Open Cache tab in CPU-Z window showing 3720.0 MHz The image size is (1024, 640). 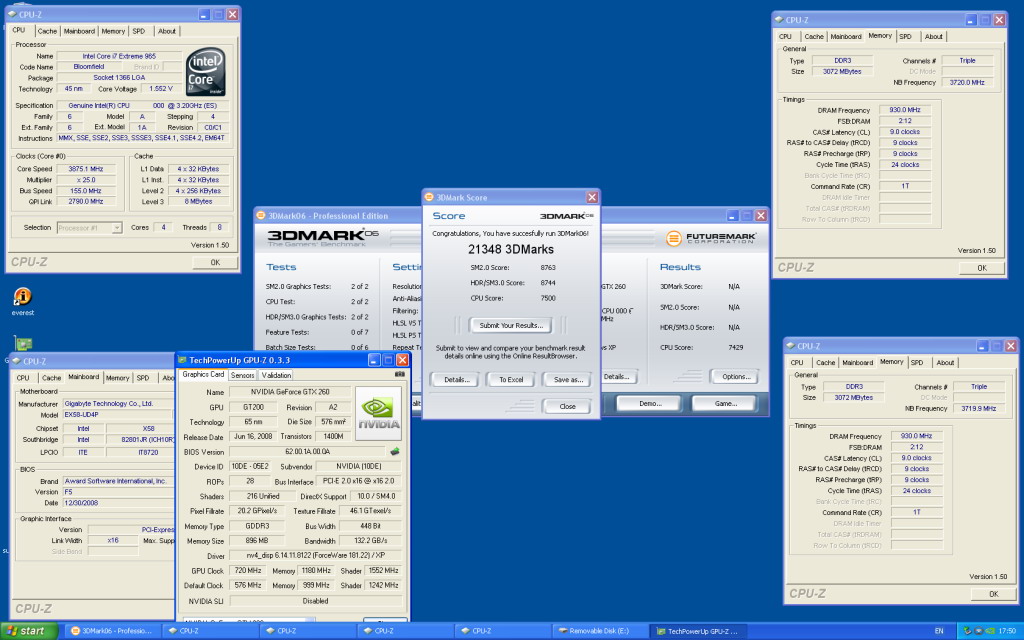814,37
